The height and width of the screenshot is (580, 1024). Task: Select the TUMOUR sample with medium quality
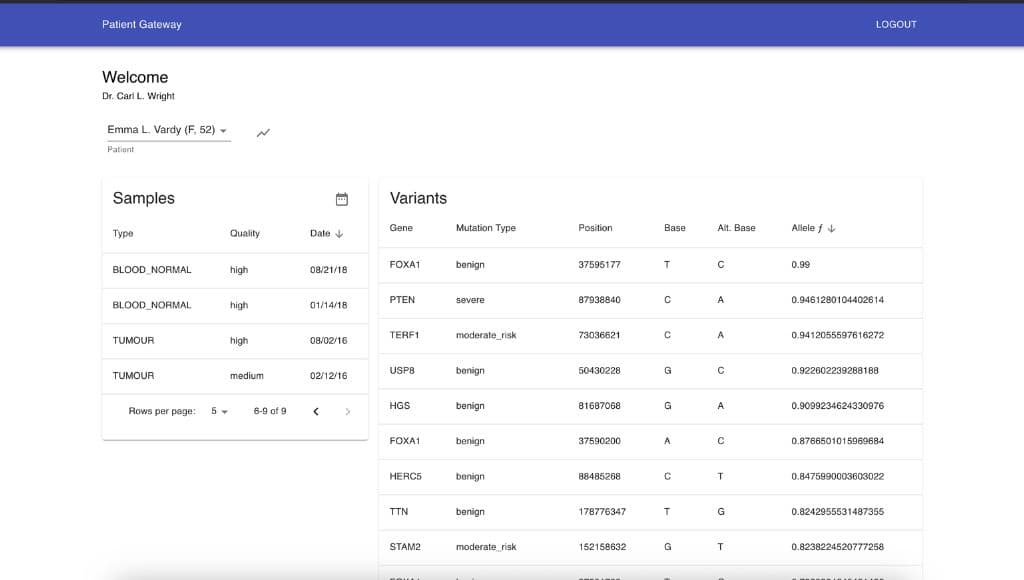point(235,376)
